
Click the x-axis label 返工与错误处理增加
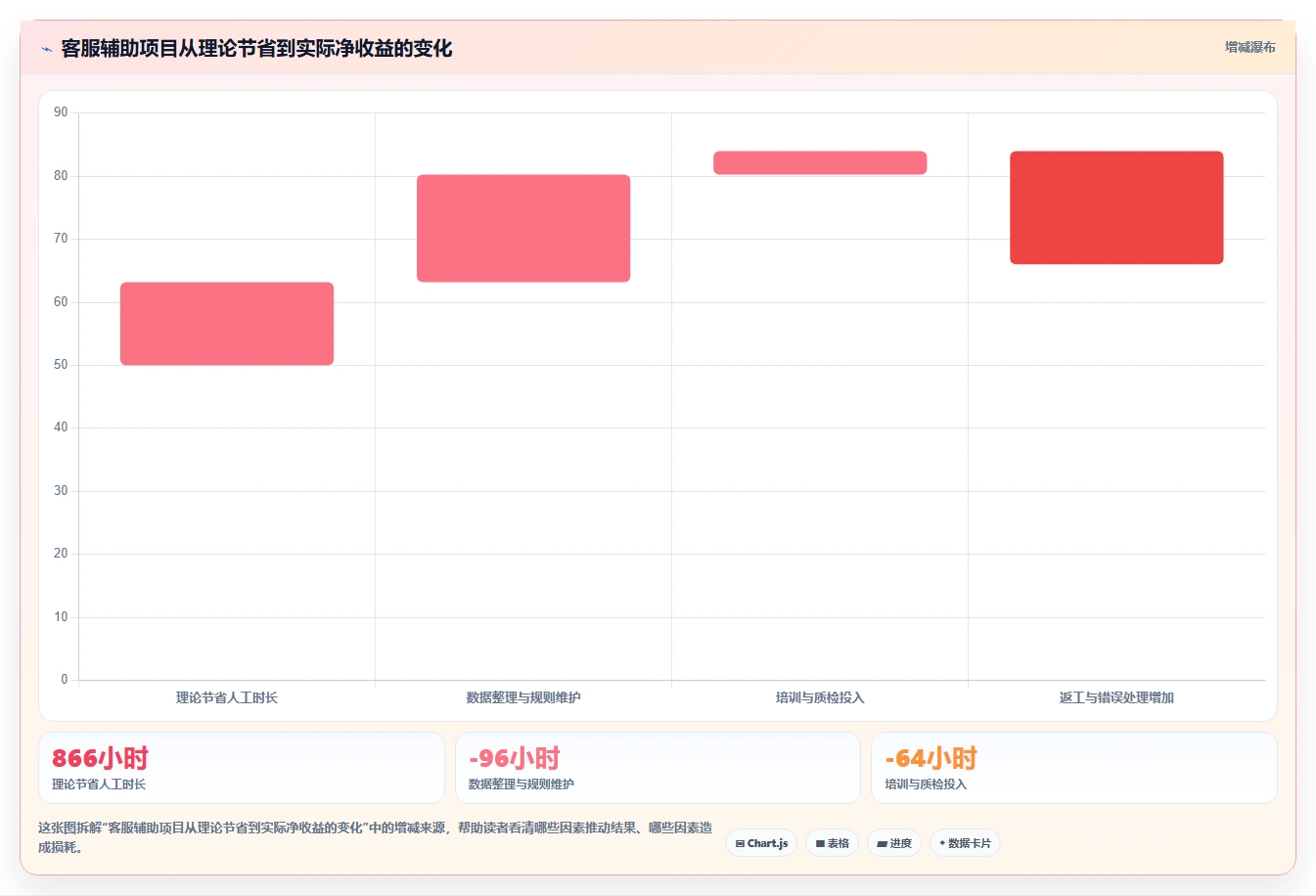1116,697
